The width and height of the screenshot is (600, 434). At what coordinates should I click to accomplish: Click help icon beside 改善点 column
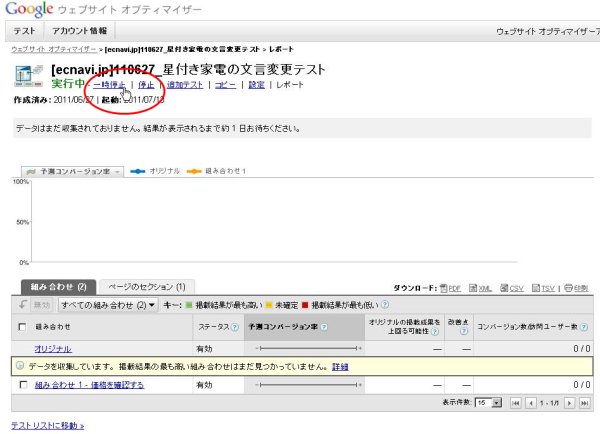pos(463,332)
